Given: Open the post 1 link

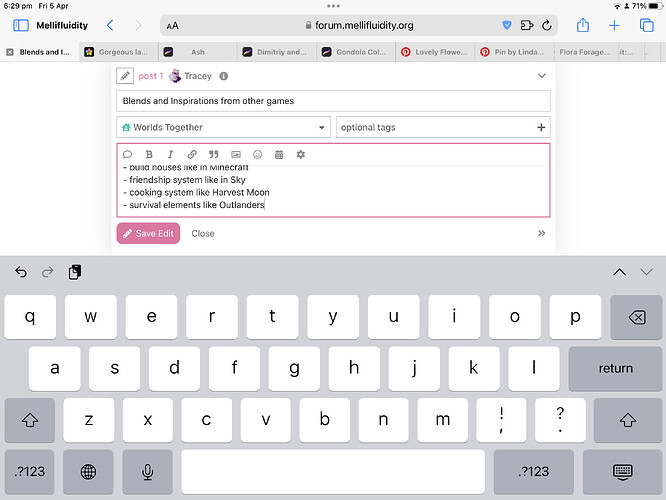Looking at the screenshot, I should [151, 76].
